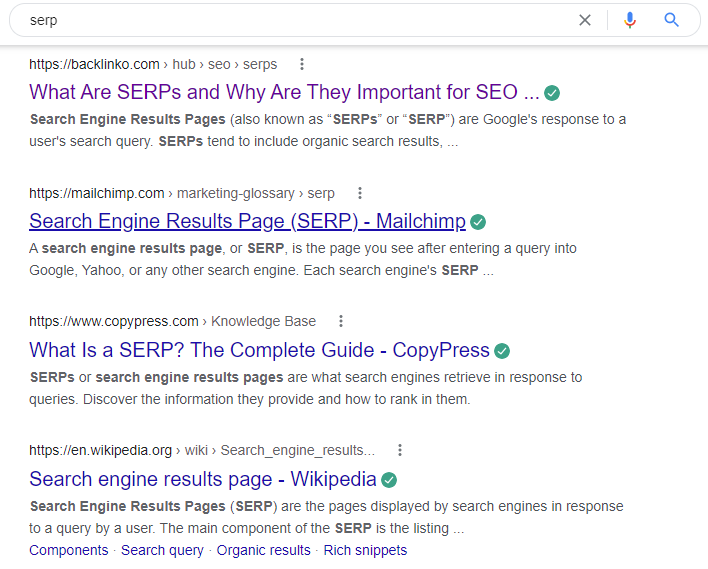Follow the 'Search query' sitelink
Image resolution: width=708 pixels, height=569 pixels.
tap(162, 550)
